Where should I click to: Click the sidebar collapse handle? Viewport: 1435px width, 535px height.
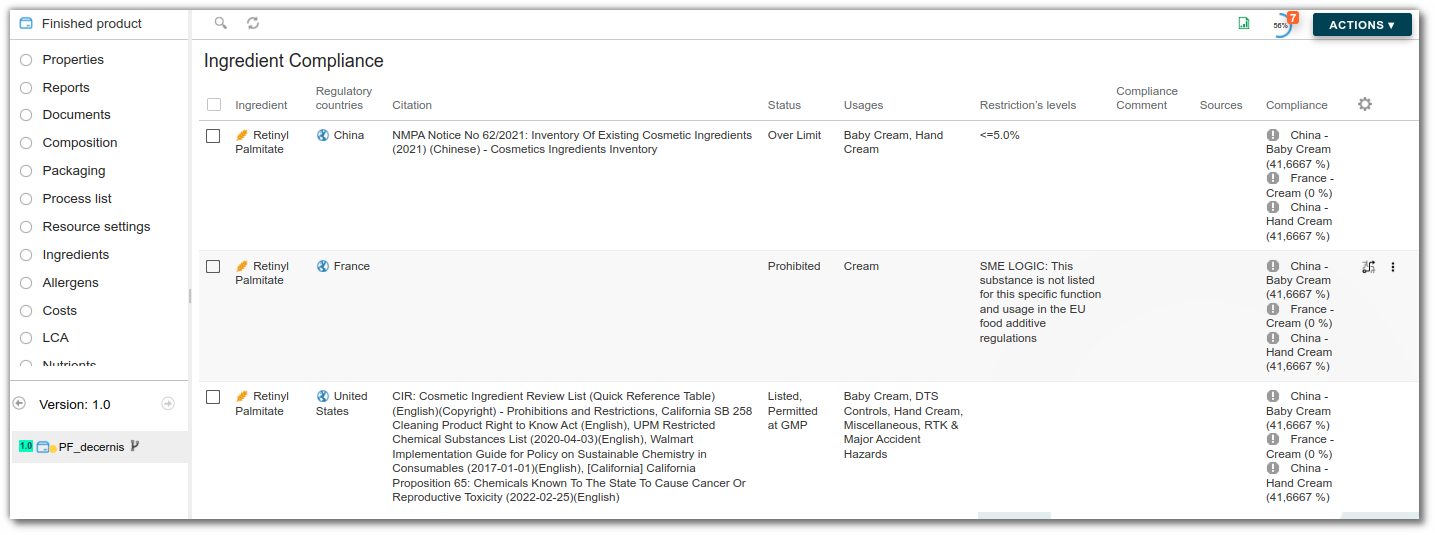[x=189, y=295]
